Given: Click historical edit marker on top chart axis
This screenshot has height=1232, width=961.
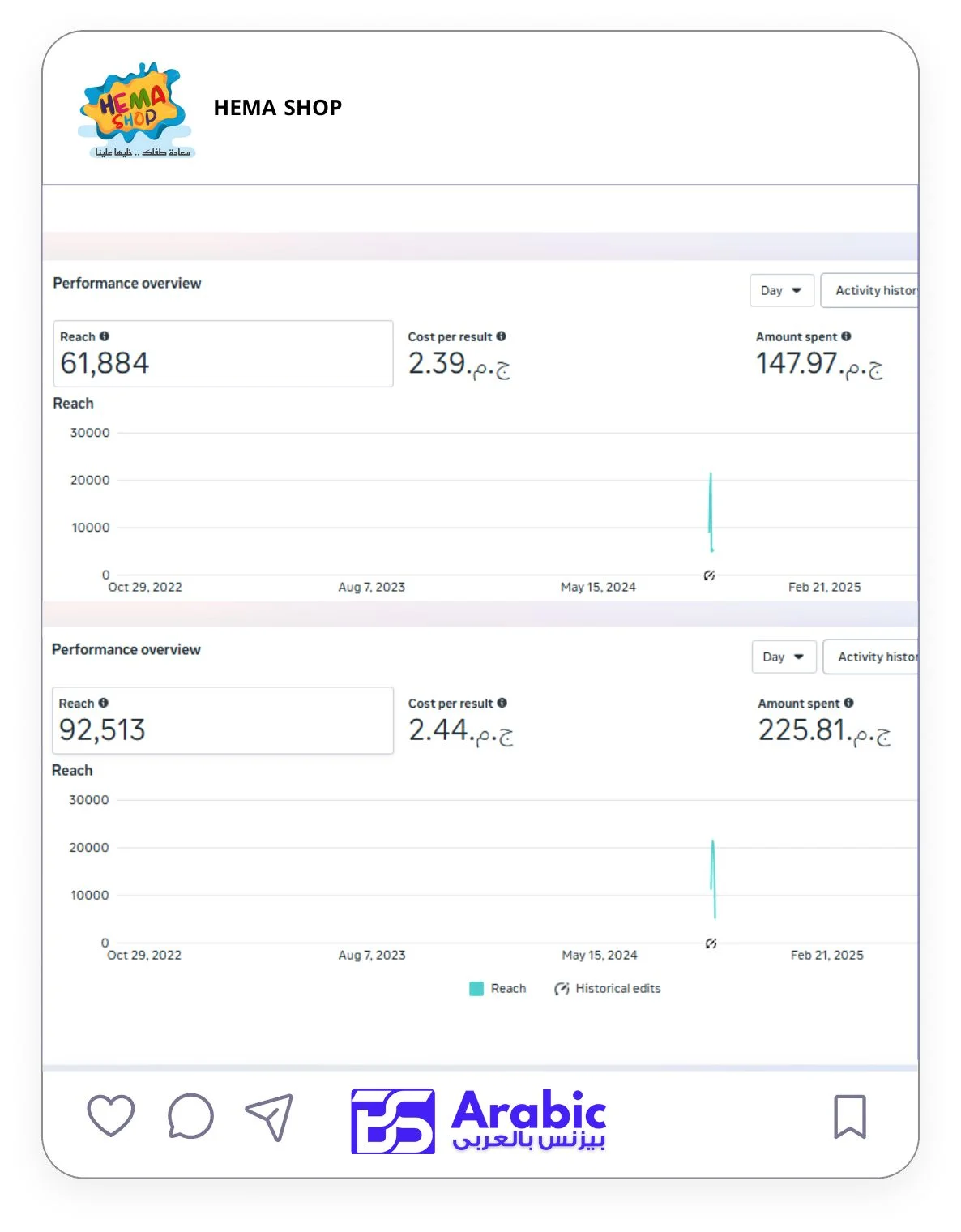Looking at the screenshot, I should (x=709, y=575).
